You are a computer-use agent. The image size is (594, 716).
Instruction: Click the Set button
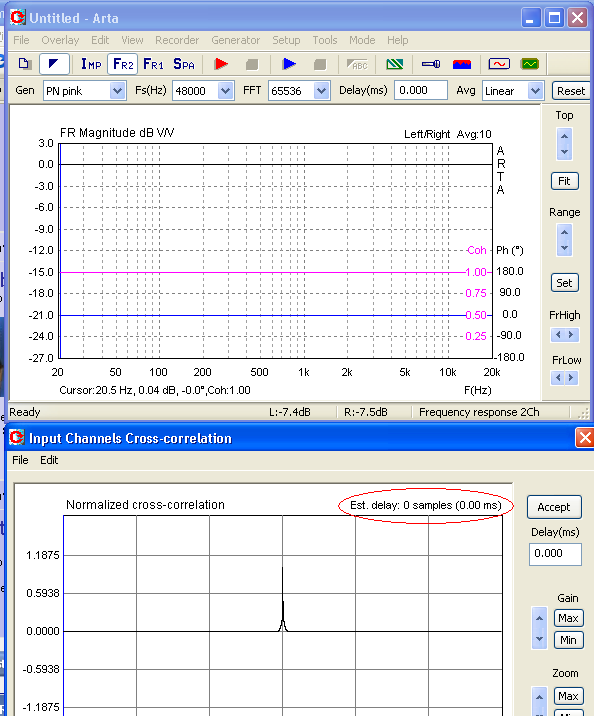[x=564, y=283]
